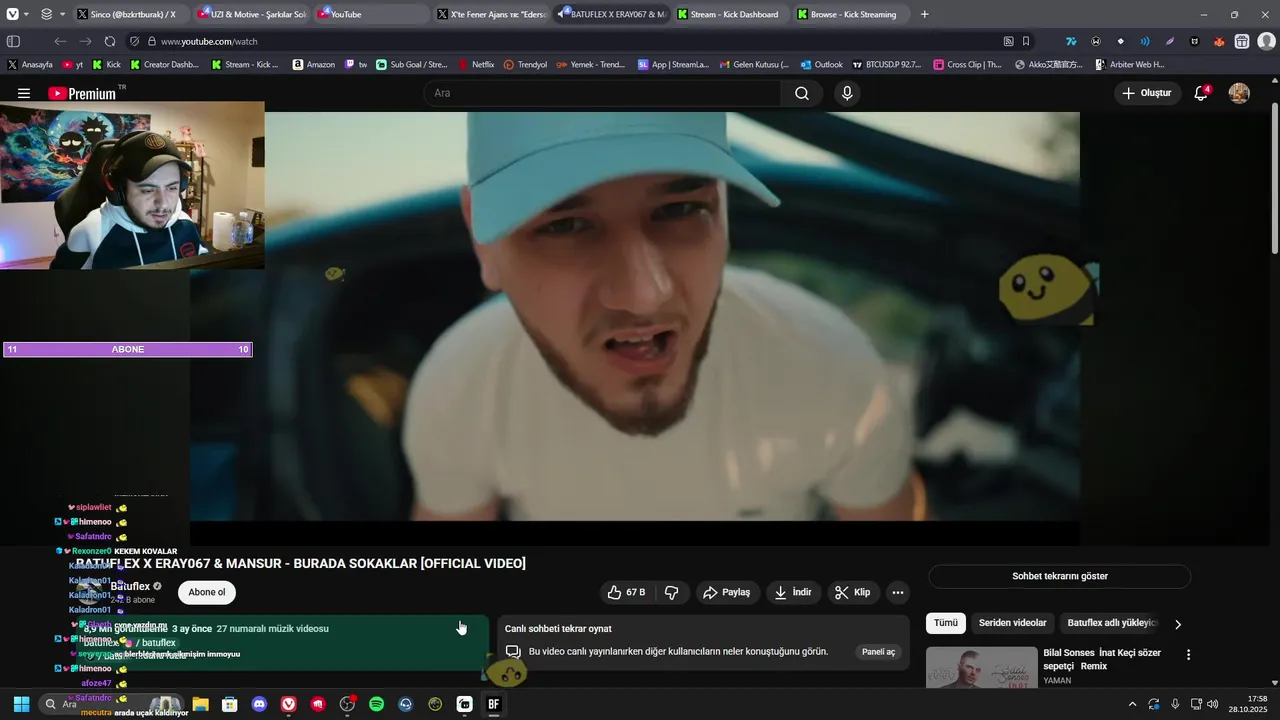Select the Seriden videolar filter chip
The height and width of the screenshot is (720, 1280).
[x=1012, y=623]
